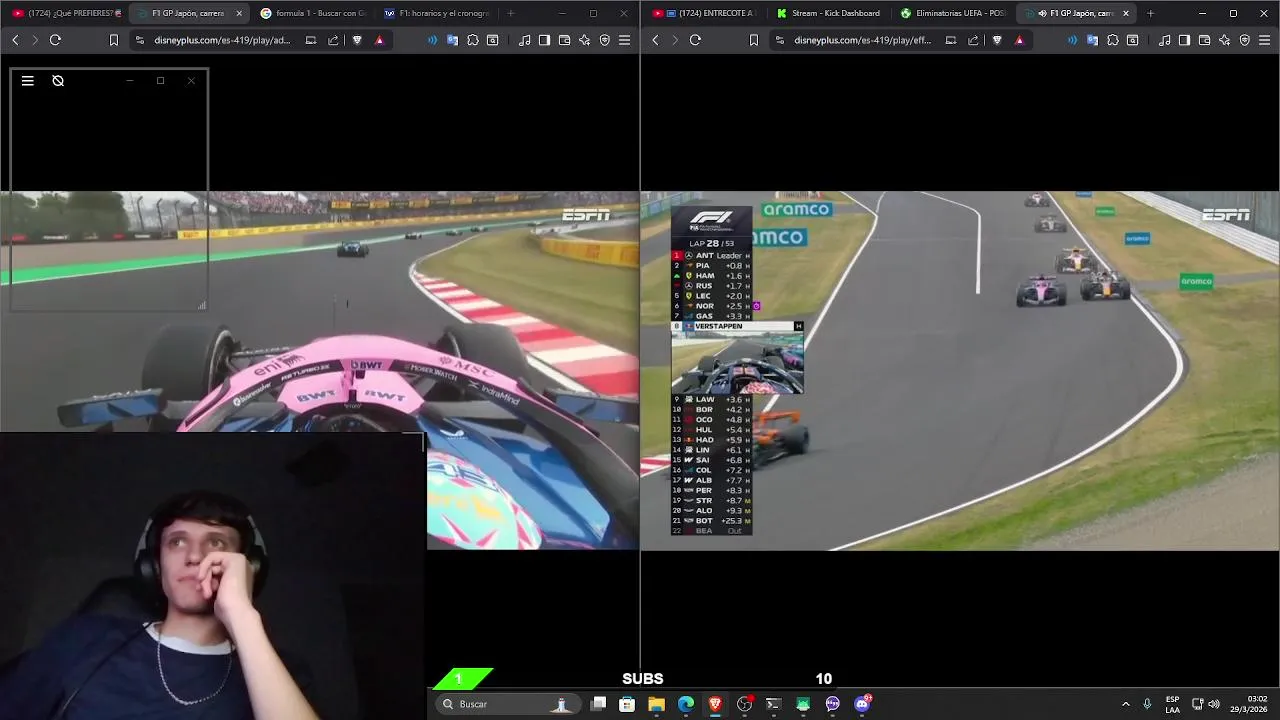
Task: Open extensions puzzle icon in left window
Action: 473,40
